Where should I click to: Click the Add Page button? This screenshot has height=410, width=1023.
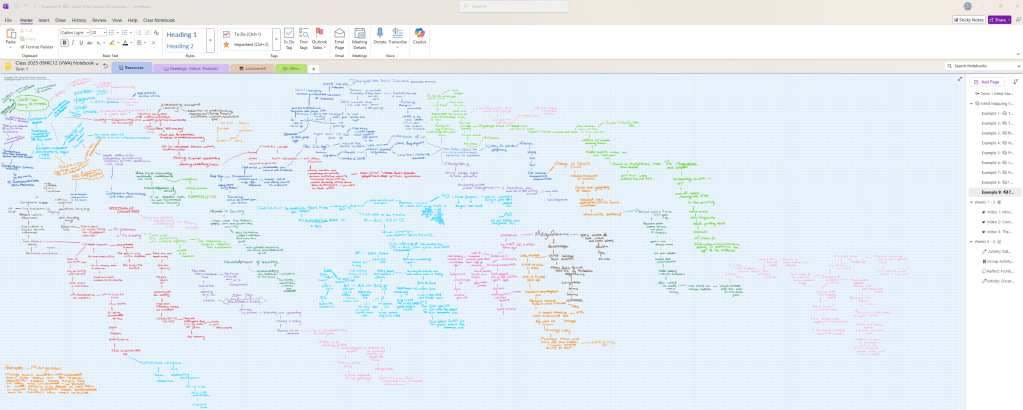point(988,81)
